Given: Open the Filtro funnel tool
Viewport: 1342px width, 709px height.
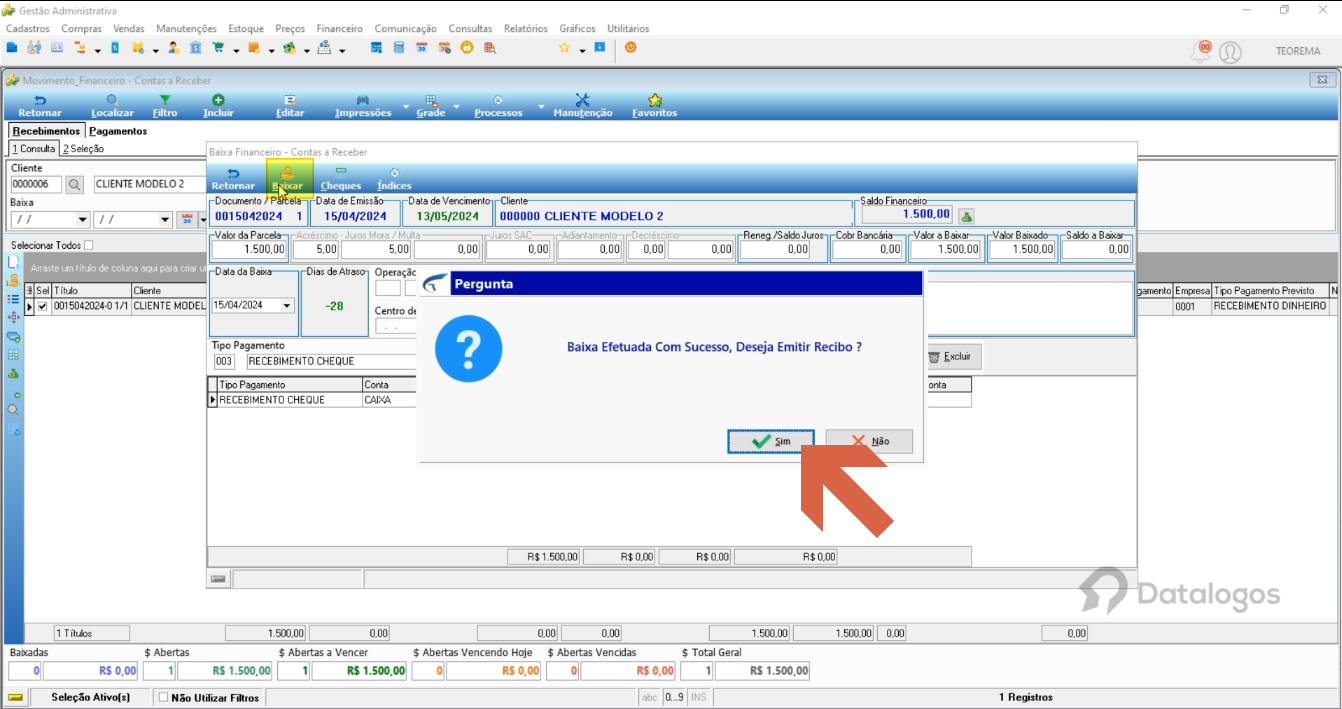Looking at the screenshot, I should point(165,100).
